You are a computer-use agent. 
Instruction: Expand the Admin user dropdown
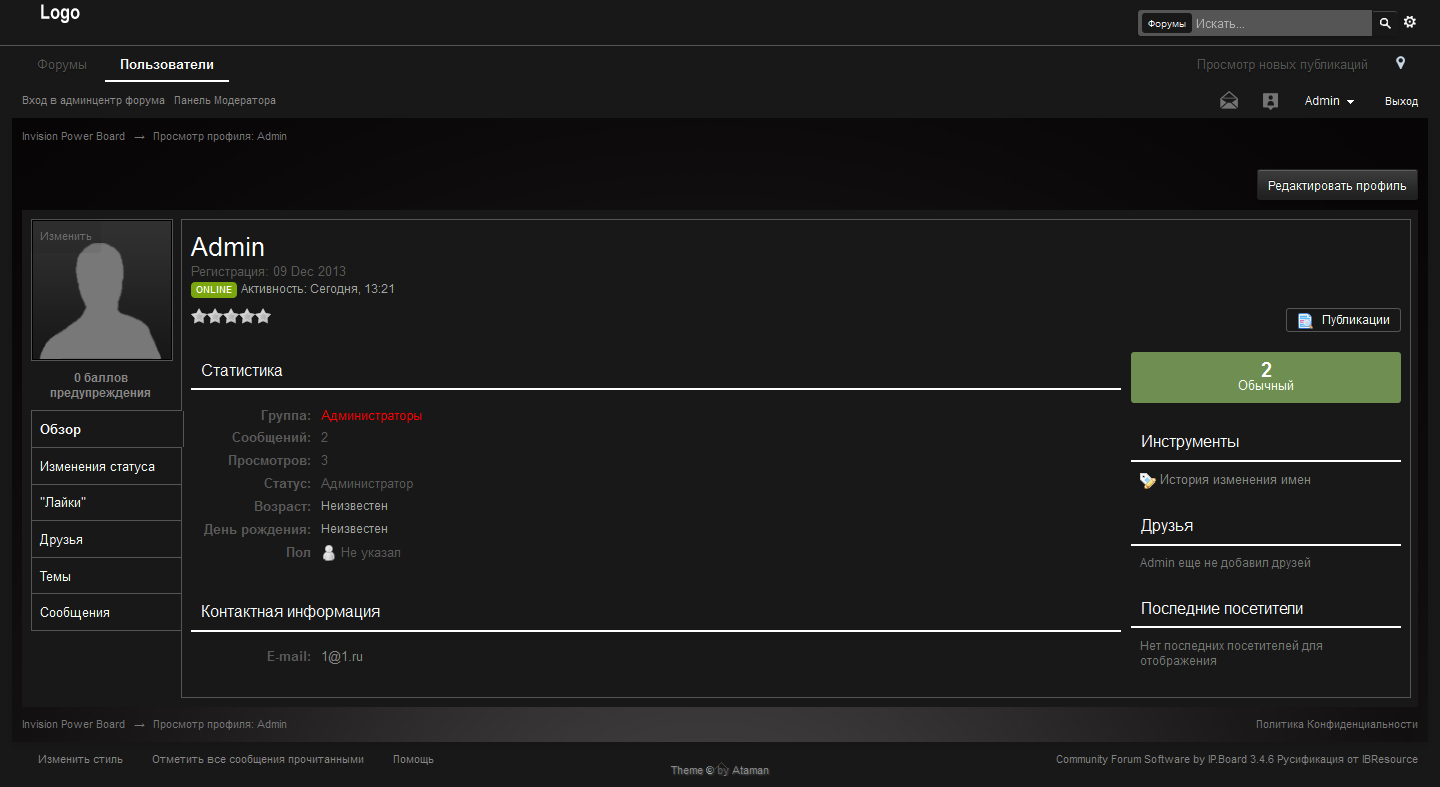tap(1329, 101)
